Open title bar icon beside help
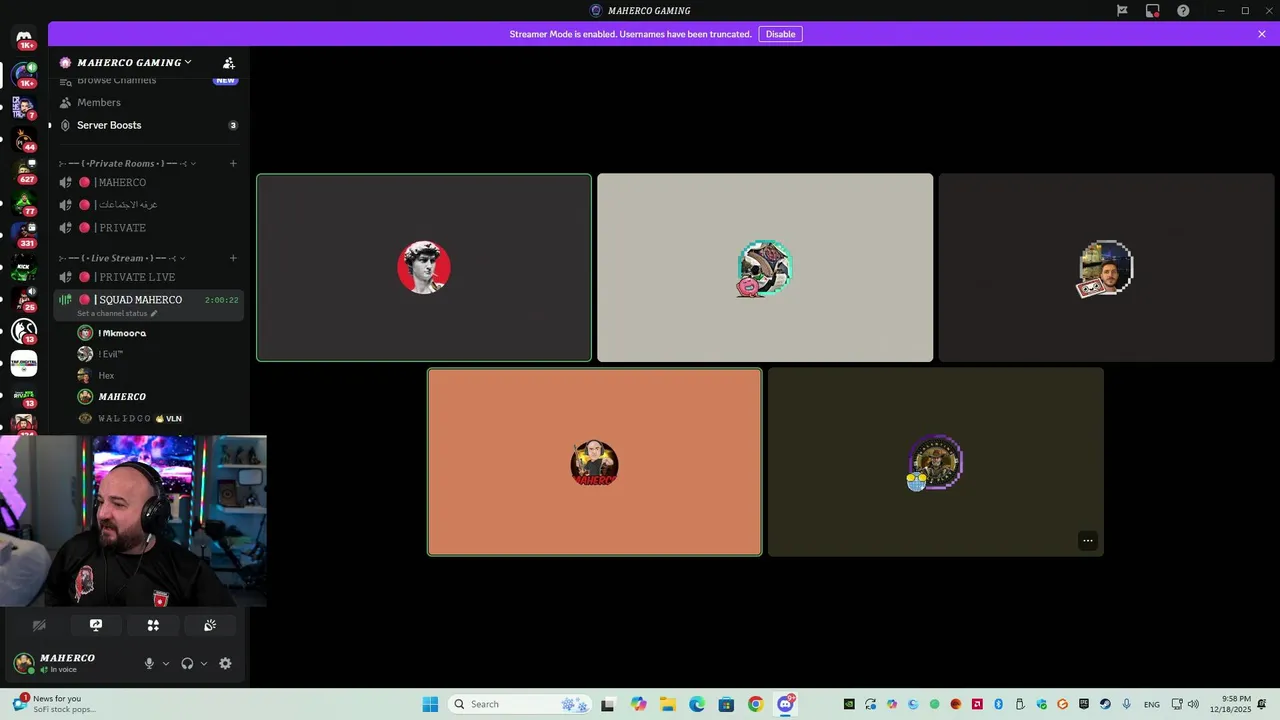 pyautogui.click(x=1153, y=11)
